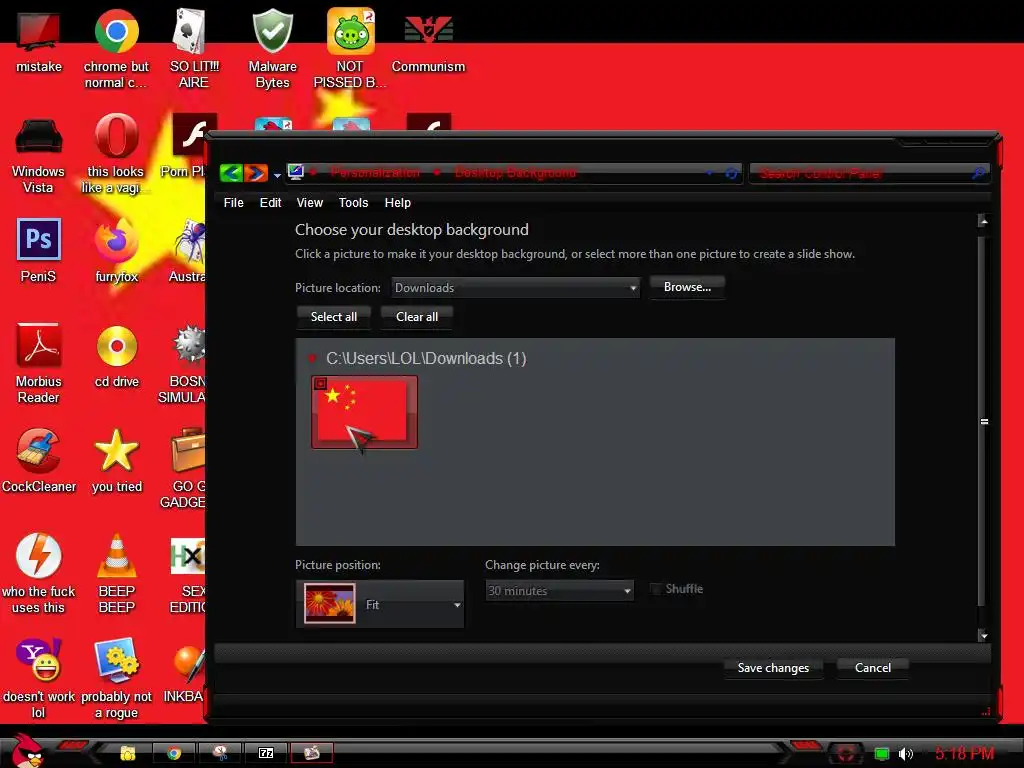The height and width of the screenshot is (768, 1024).
Task: Open the File menu
Action: pyautogui.click(x=233, y=203)
